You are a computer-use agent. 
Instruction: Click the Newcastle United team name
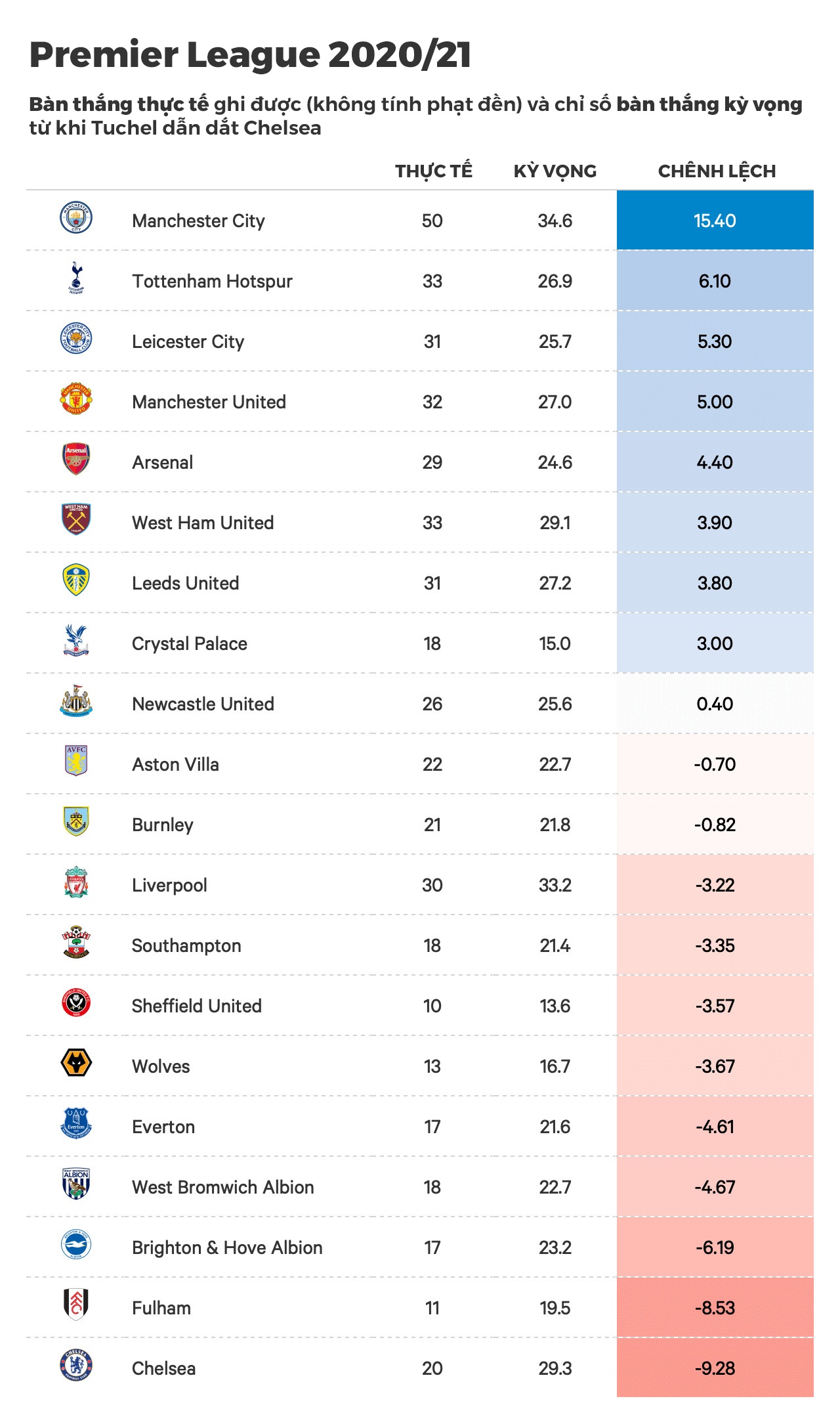[203, 704]
